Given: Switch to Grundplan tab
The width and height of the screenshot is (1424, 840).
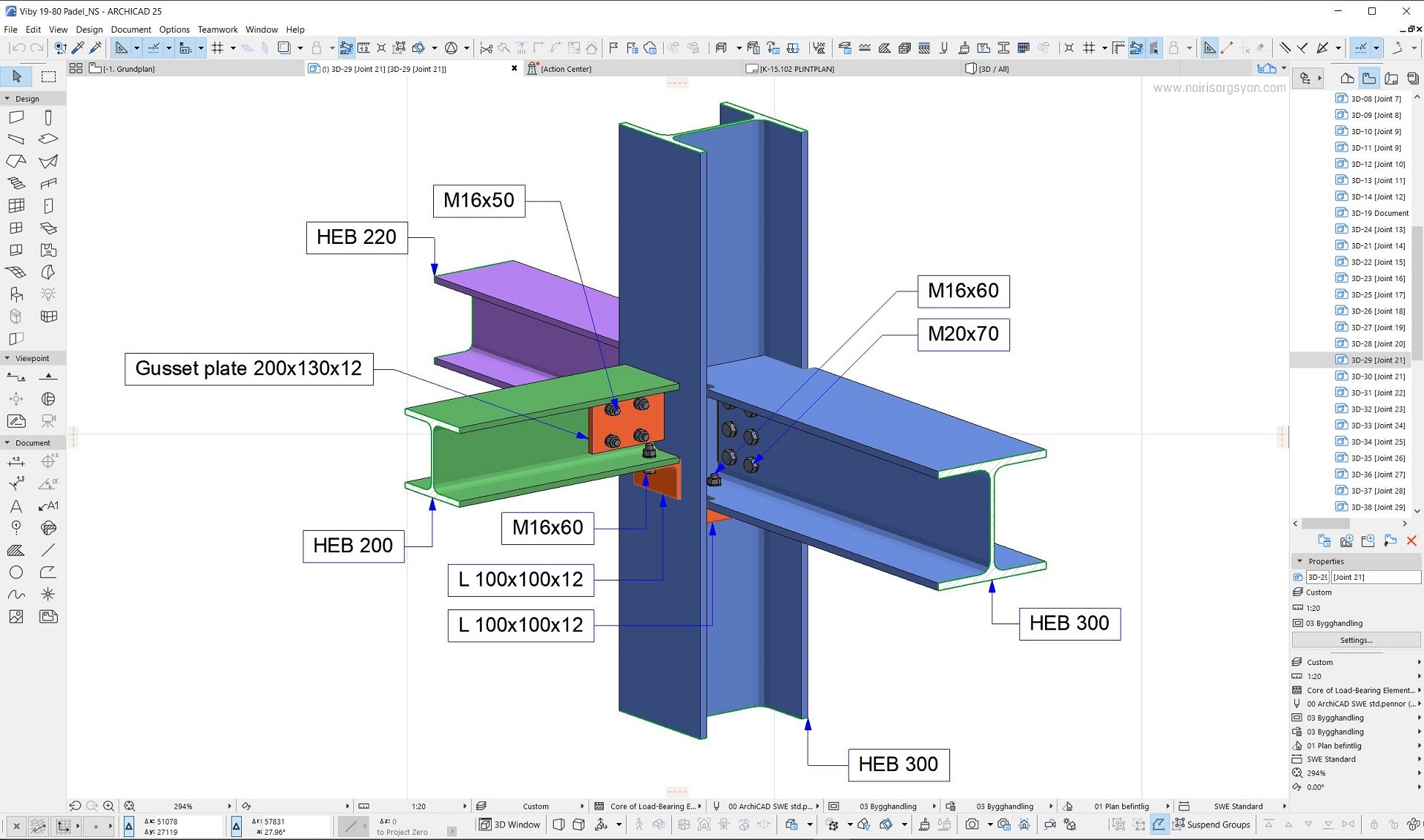Looking at the screenshot, I should point(130,68).
